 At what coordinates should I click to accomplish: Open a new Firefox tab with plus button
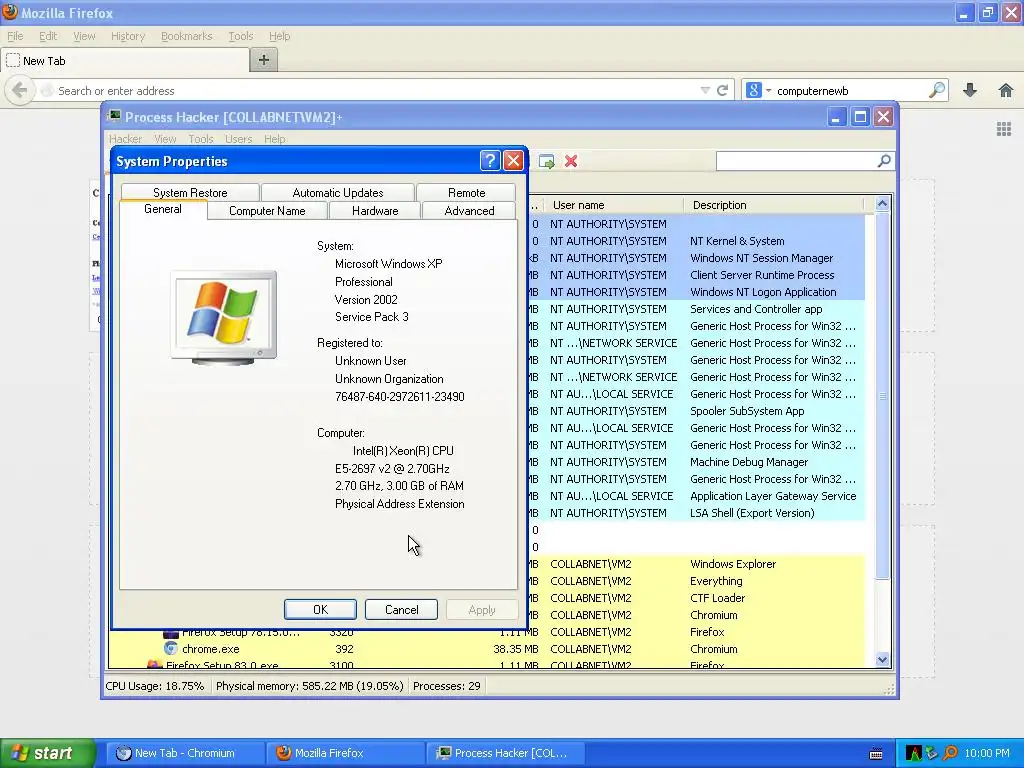pyautogui.click(x=264, y=60)
